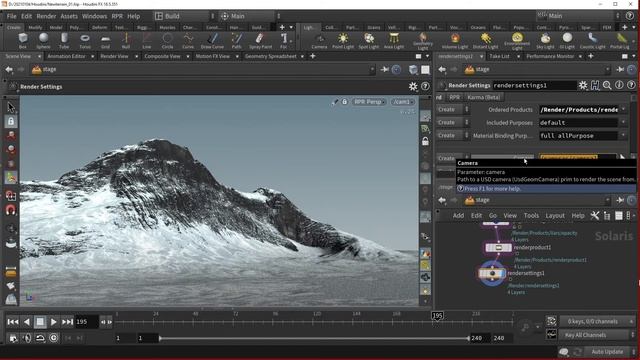Toggle pin on the parameter pane
640x360 pixels.
[x=620, y=70]
